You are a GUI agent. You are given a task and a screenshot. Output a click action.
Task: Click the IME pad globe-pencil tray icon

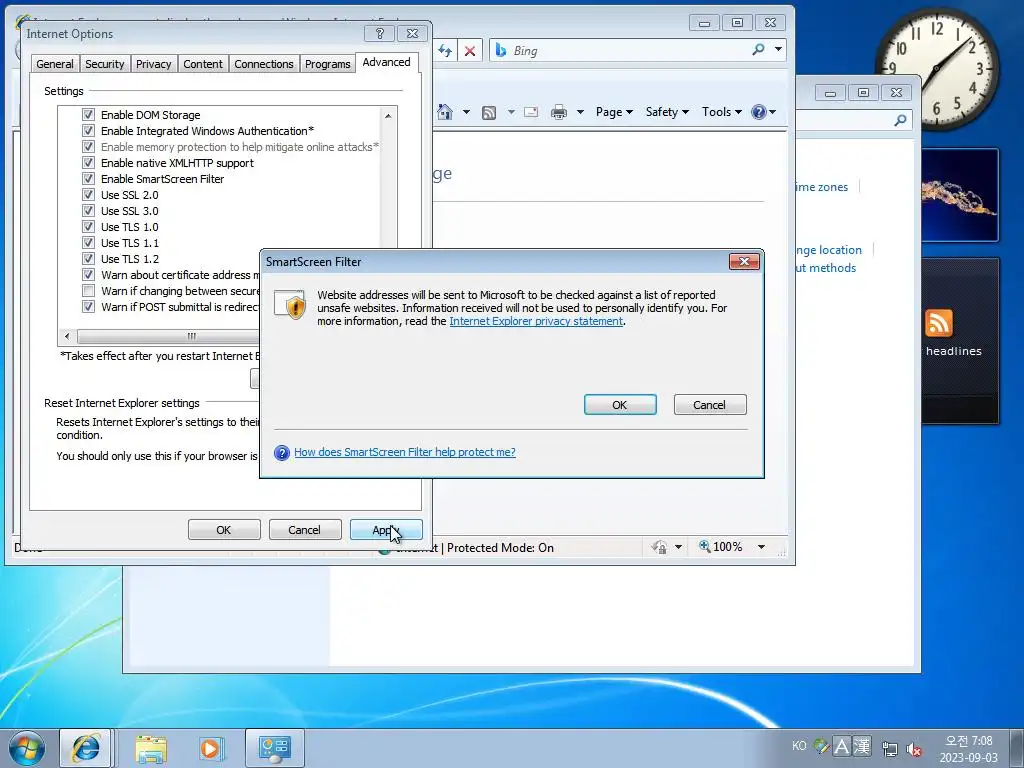point(822,746)
